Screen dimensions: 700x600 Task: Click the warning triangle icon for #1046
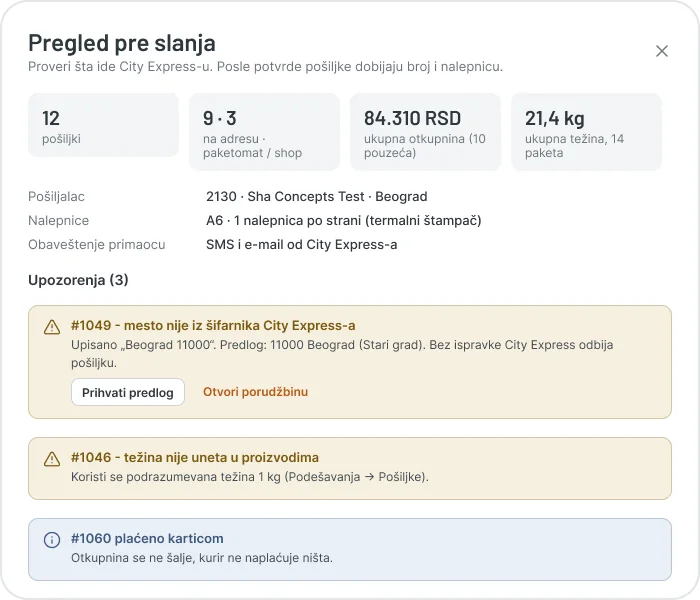point(52,459)
